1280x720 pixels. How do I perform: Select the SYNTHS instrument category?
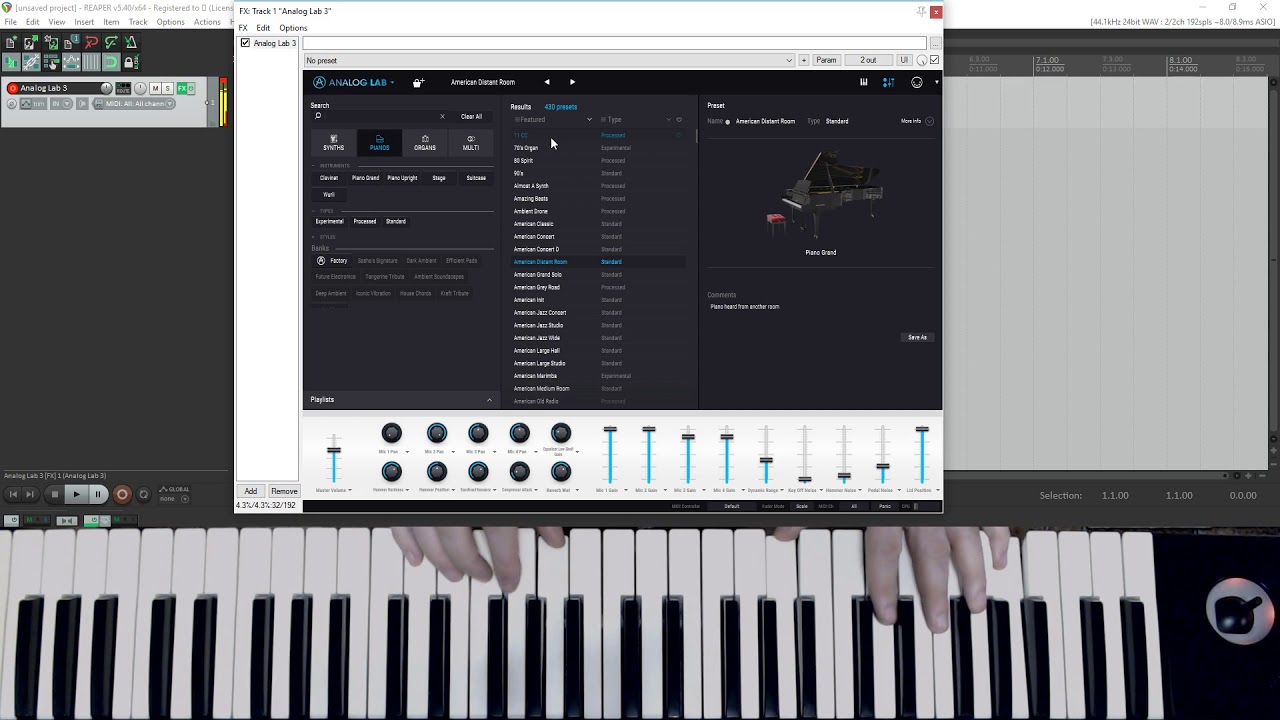333,143
